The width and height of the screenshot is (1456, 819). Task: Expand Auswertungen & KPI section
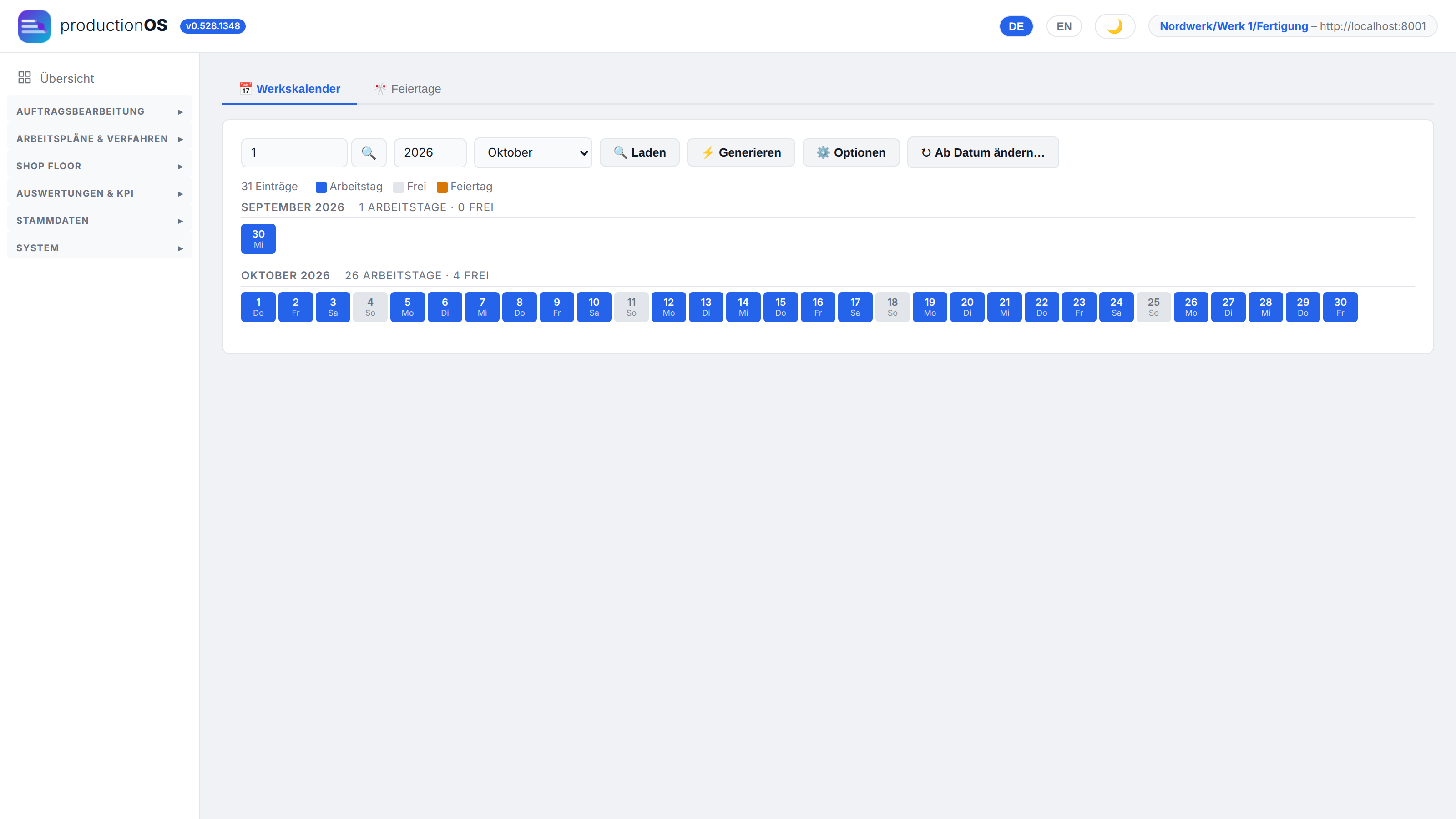point(100,193)
